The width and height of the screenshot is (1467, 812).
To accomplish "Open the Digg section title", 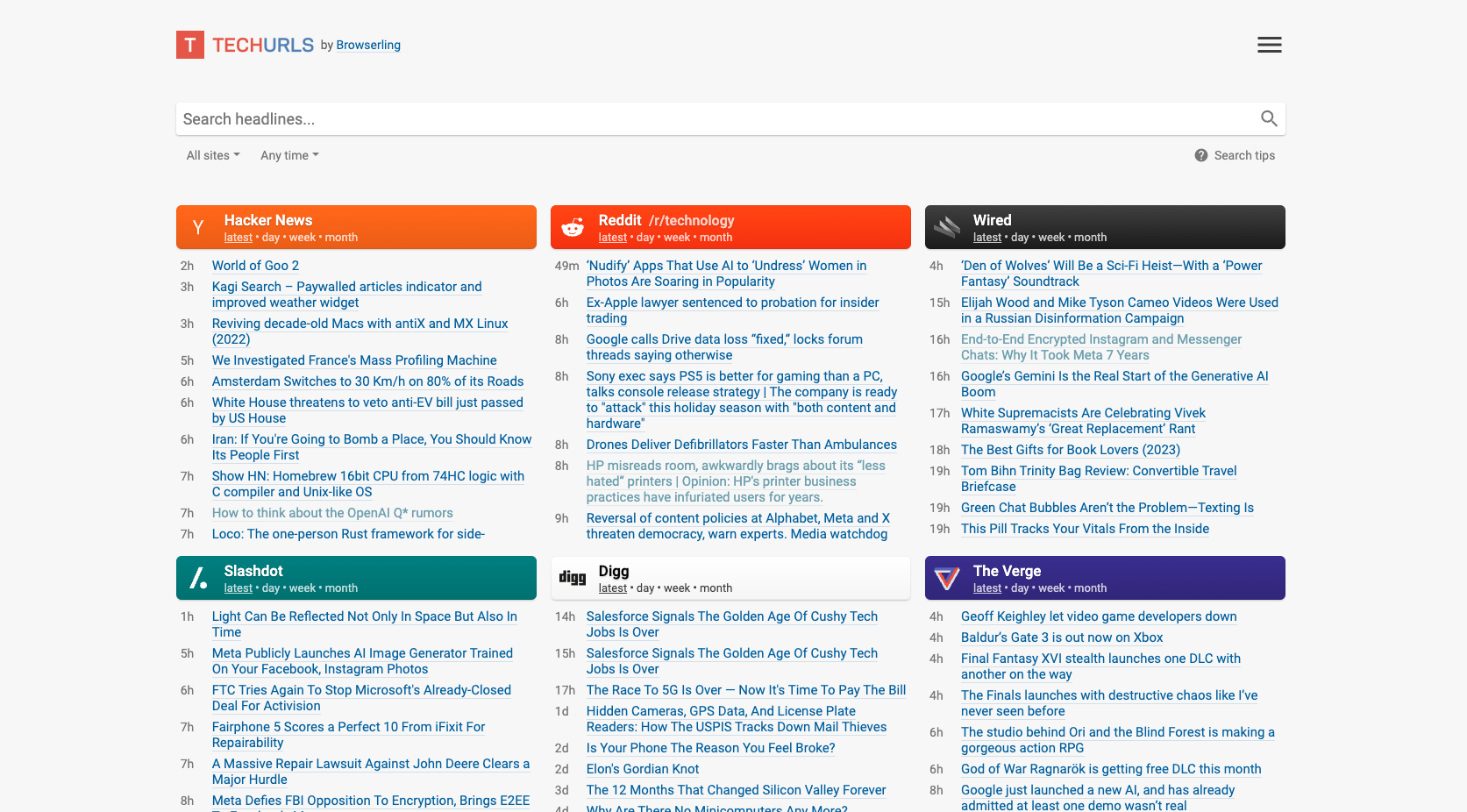I will pyautogui.click(x=614, y=571).
